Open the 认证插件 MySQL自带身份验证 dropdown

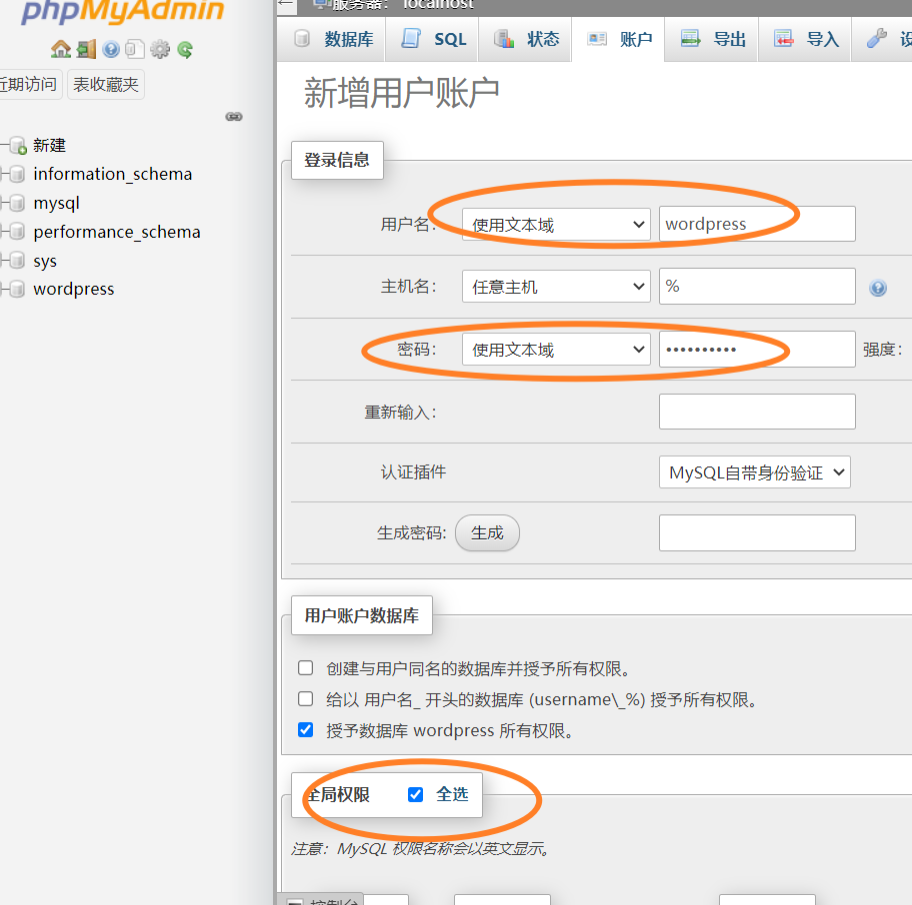(754, 472)
